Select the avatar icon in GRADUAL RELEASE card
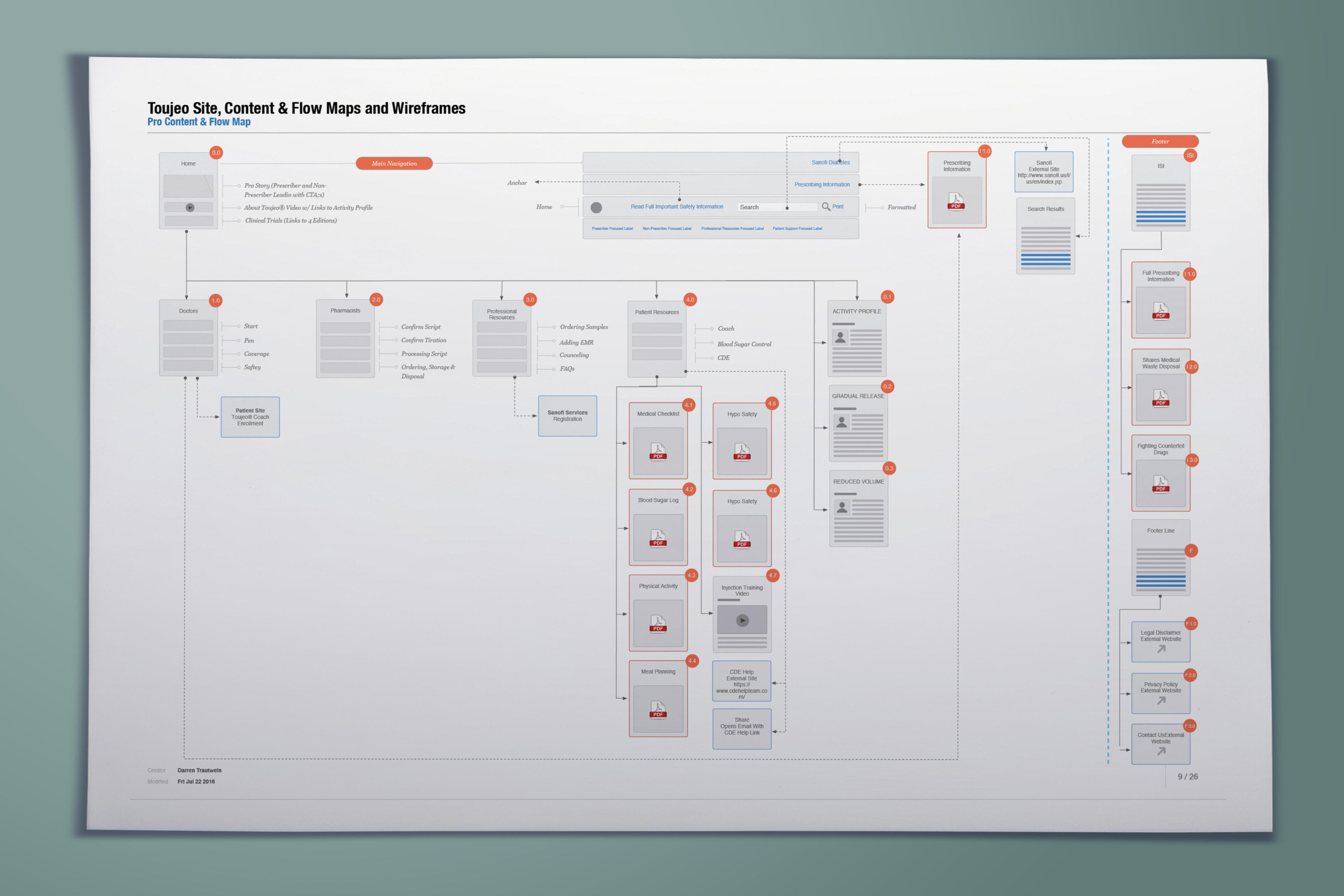This screenshot has height=896, width=1344. coord(841,422)
